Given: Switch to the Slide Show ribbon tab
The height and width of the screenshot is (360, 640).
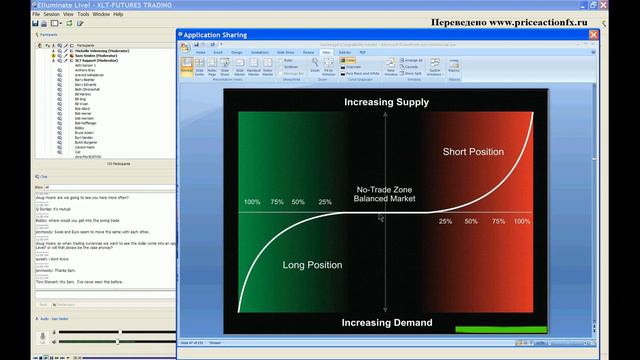Looking at the screenshot, I should tap(285, 53).
